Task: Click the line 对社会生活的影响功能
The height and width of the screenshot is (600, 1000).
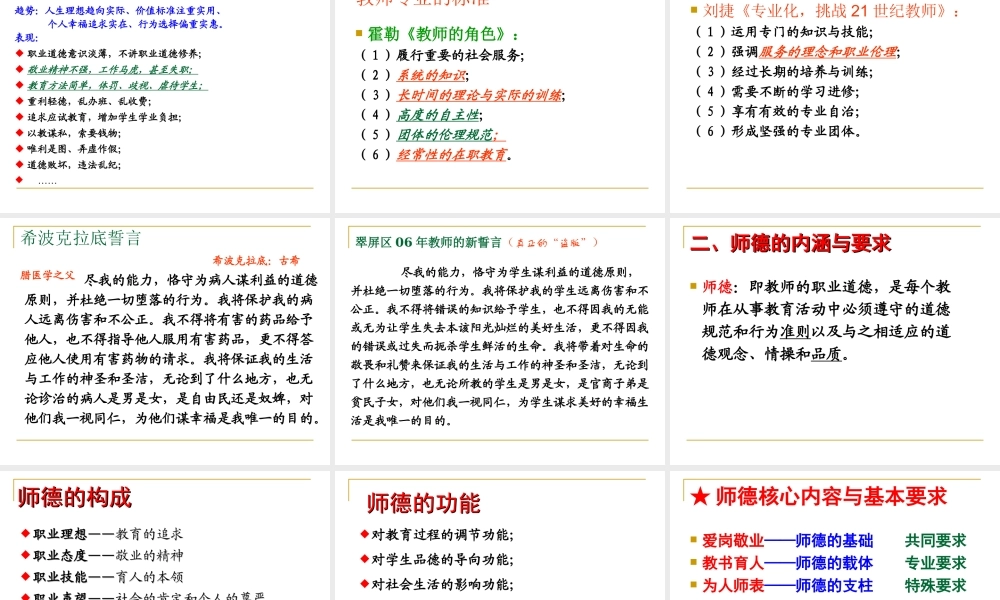Action: point(443,585)
